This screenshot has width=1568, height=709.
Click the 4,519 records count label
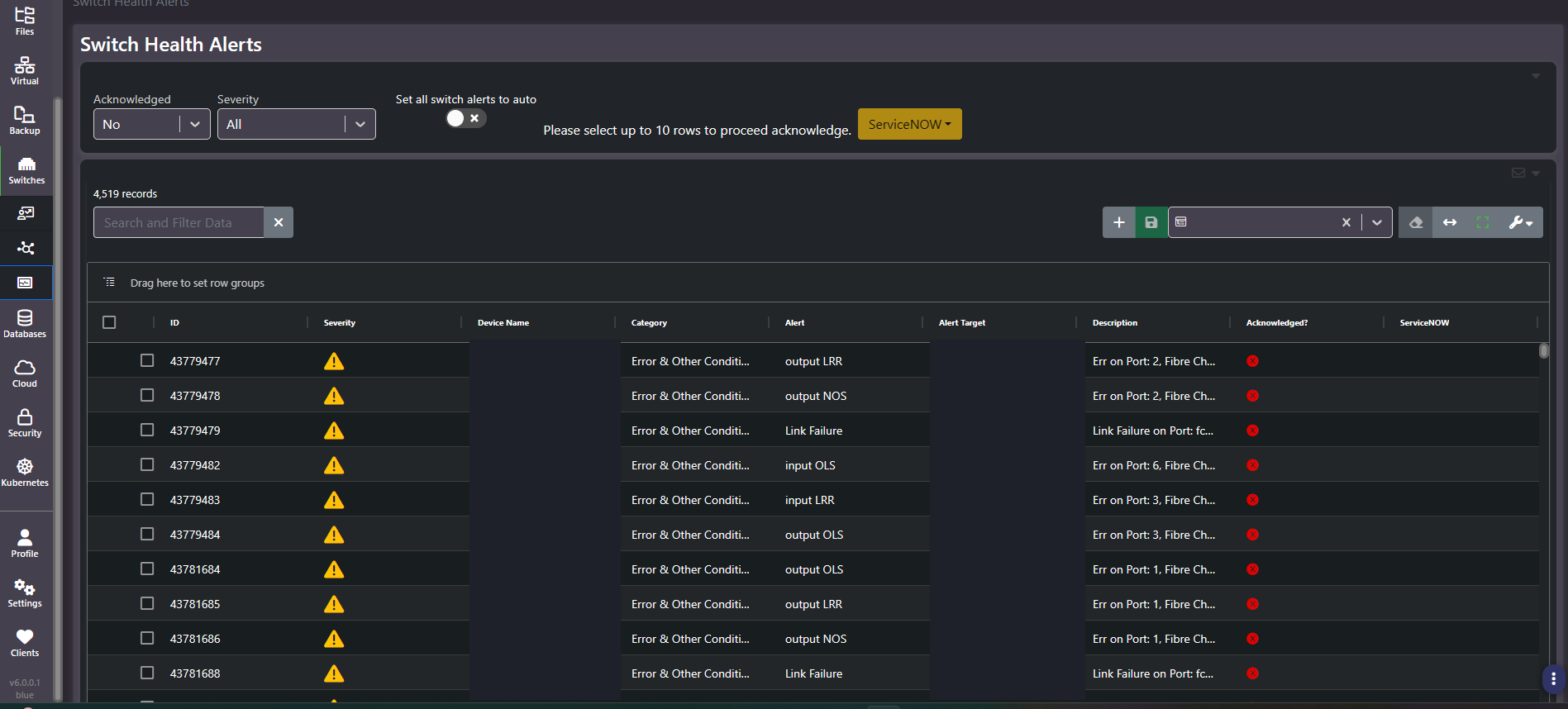point(125,193)
